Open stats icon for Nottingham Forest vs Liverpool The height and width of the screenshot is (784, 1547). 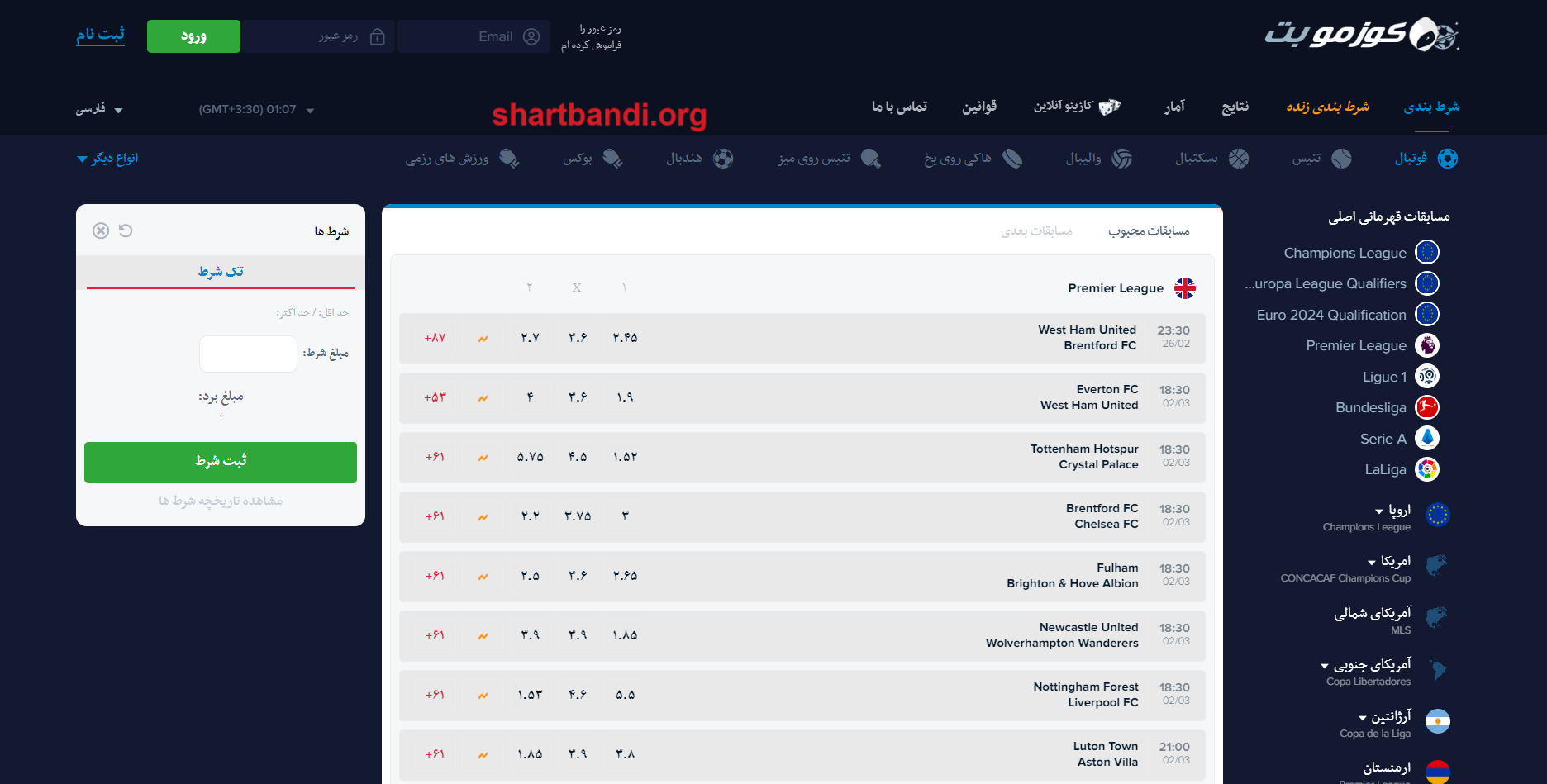[x=483, y=695]
